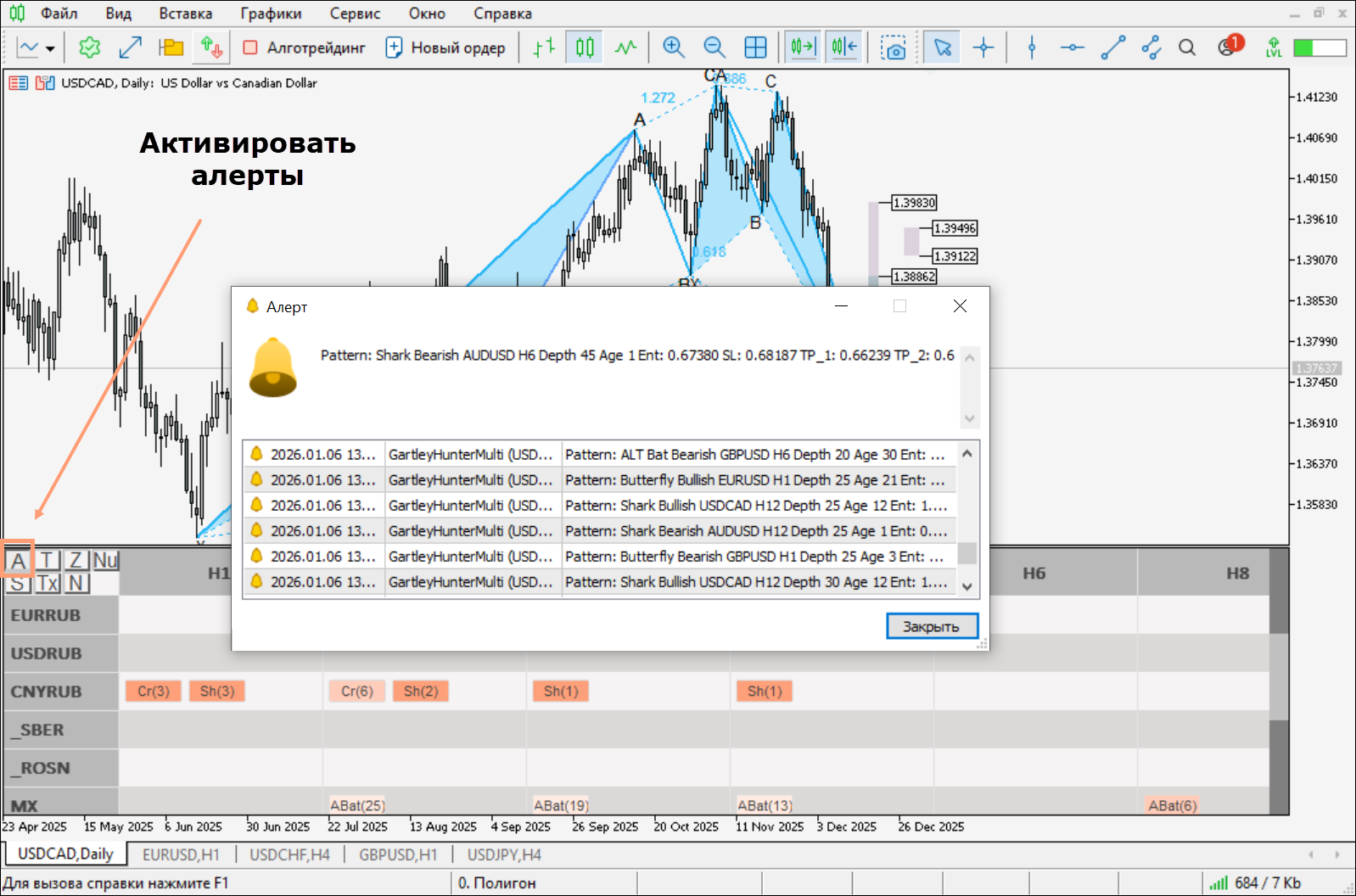1356x896 pixels.
Task: Collapse alert message with up chevron
Action: pyautogui.click(x=970, y=357)
